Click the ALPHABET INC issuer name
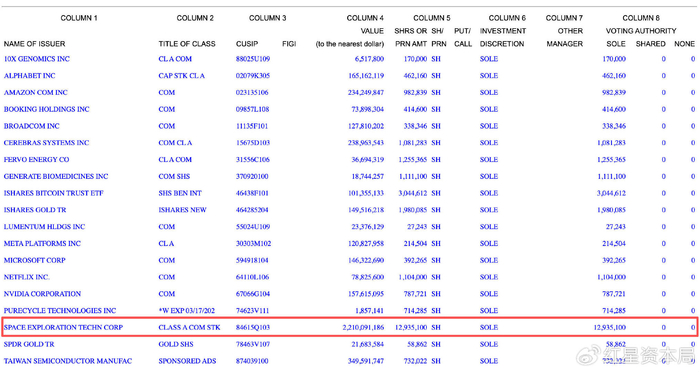This screenshot has height=372, width=700. coord(29,76)
